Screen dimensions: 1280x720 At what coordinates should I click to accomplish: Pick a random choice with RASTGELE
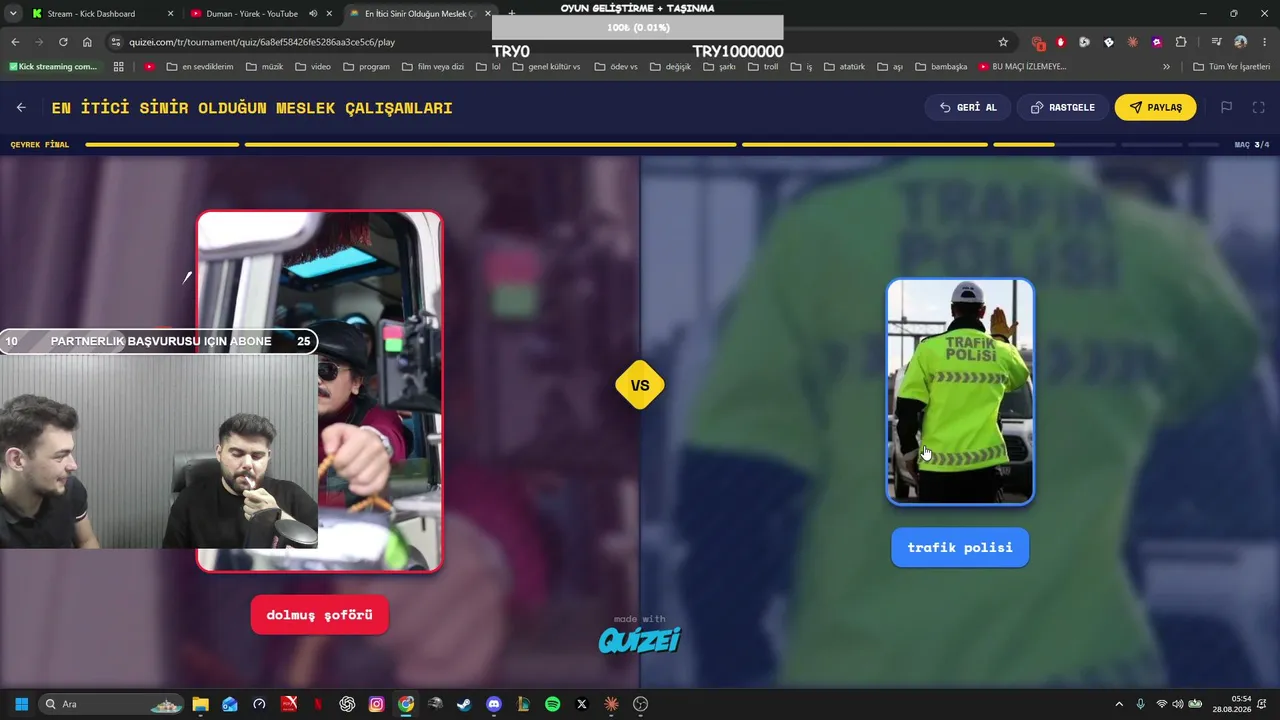tap(1062, 107)
